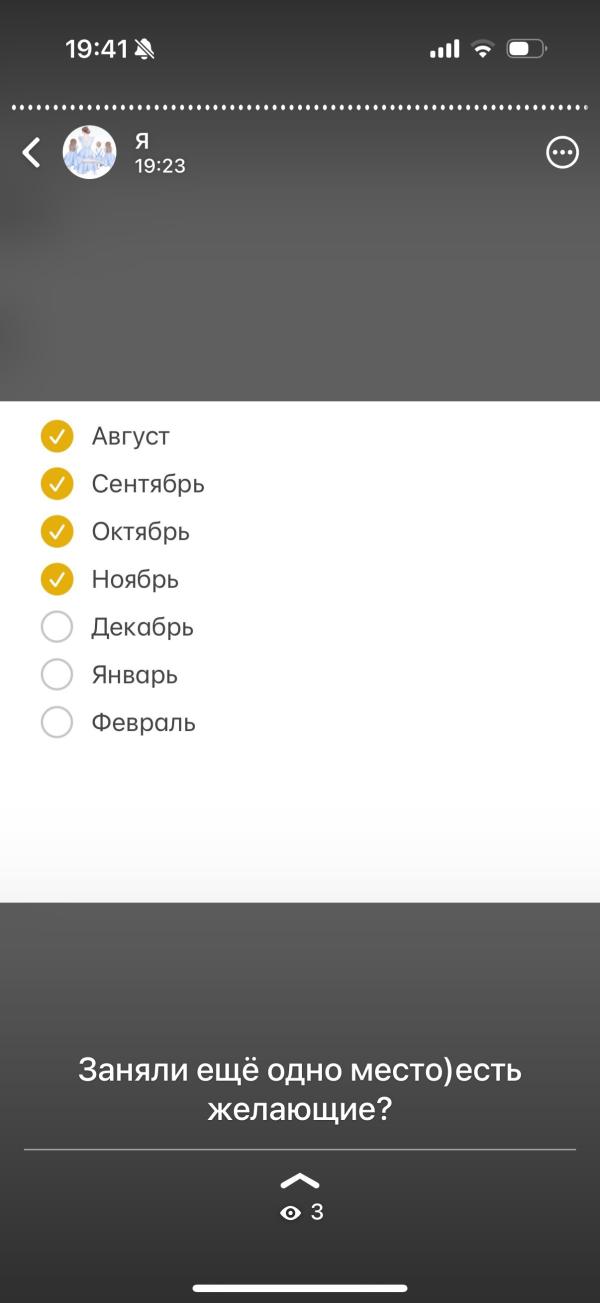The width and height of the screenshot is (600, 1303).
Task: Tap the silent mode bell icon
Action: point(145,49)
